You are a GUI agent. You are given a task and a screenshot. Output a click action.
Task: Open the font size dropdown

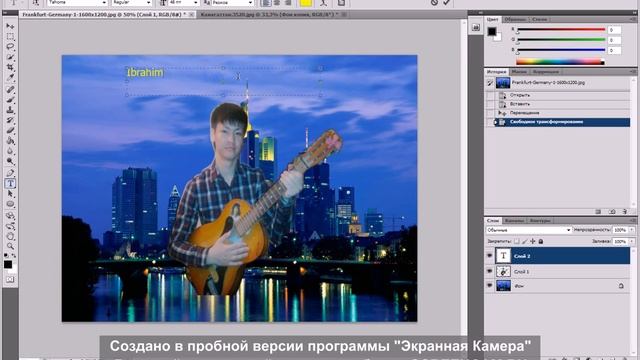pyautogui.click(x=196, y=2)
